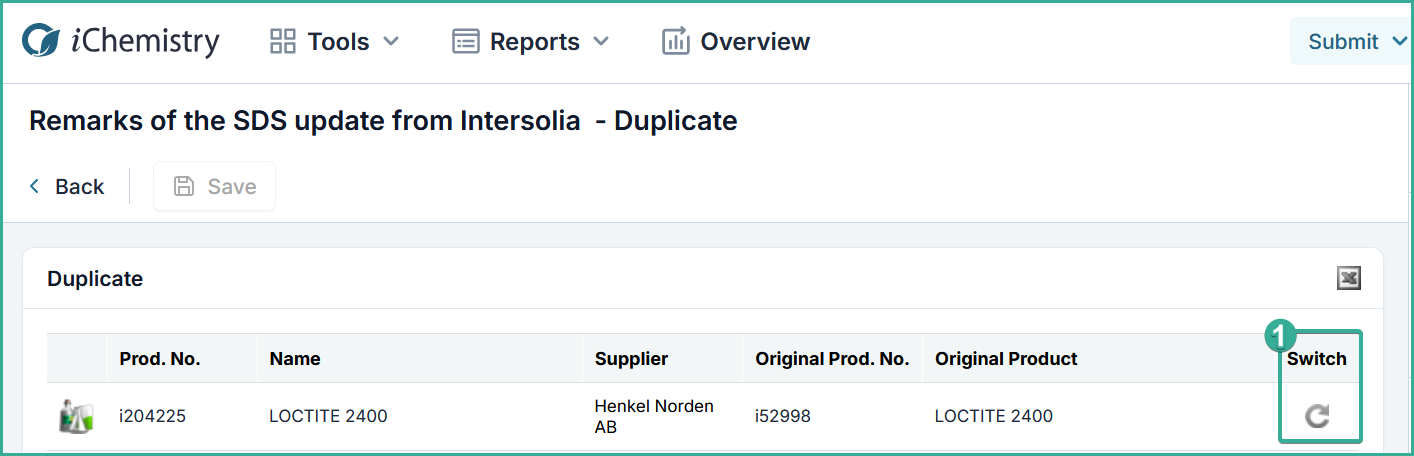Click the Reports list icon
Viewport: 1414px width, 456px height.
(465, 42)
